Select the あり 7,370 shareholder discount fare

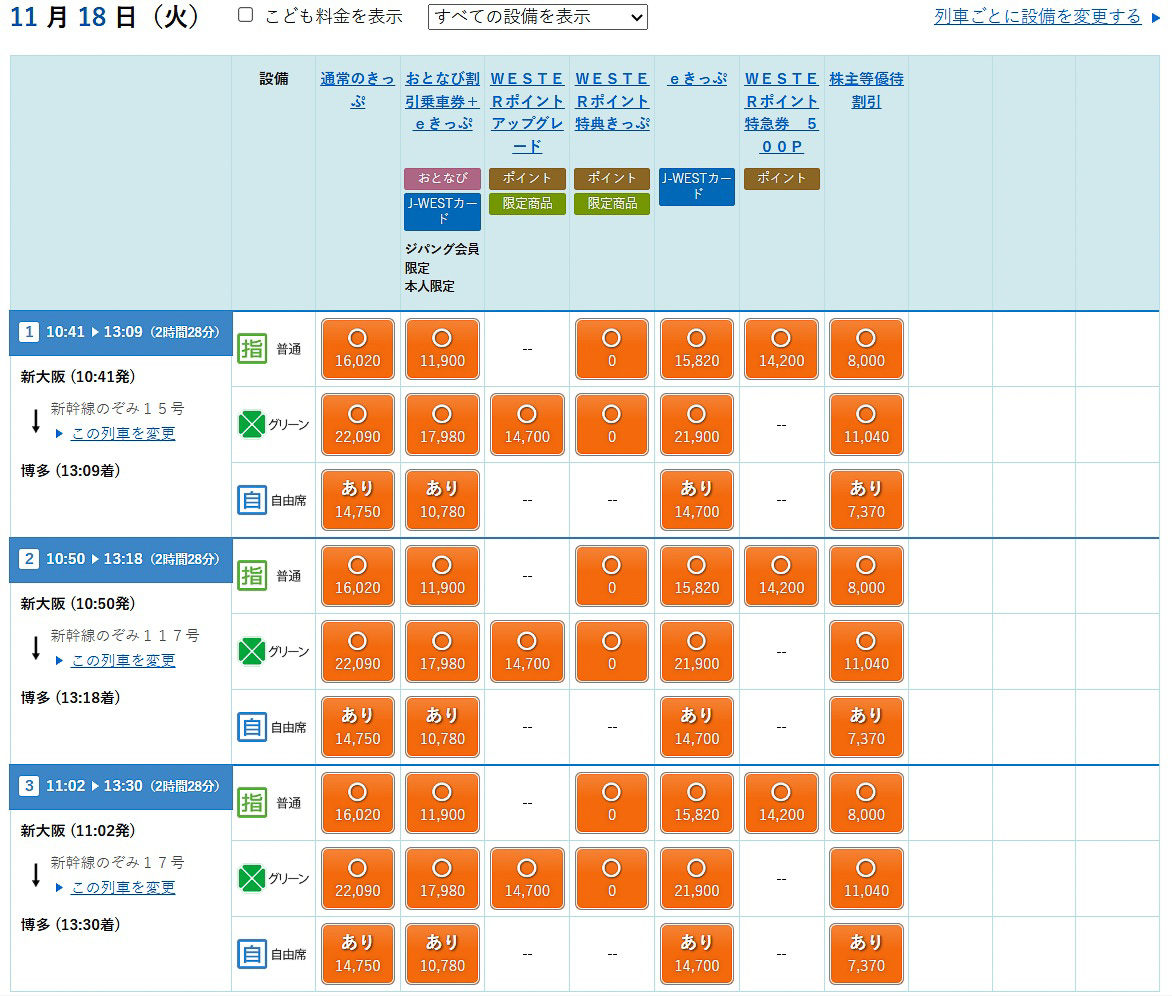point(866,500)
